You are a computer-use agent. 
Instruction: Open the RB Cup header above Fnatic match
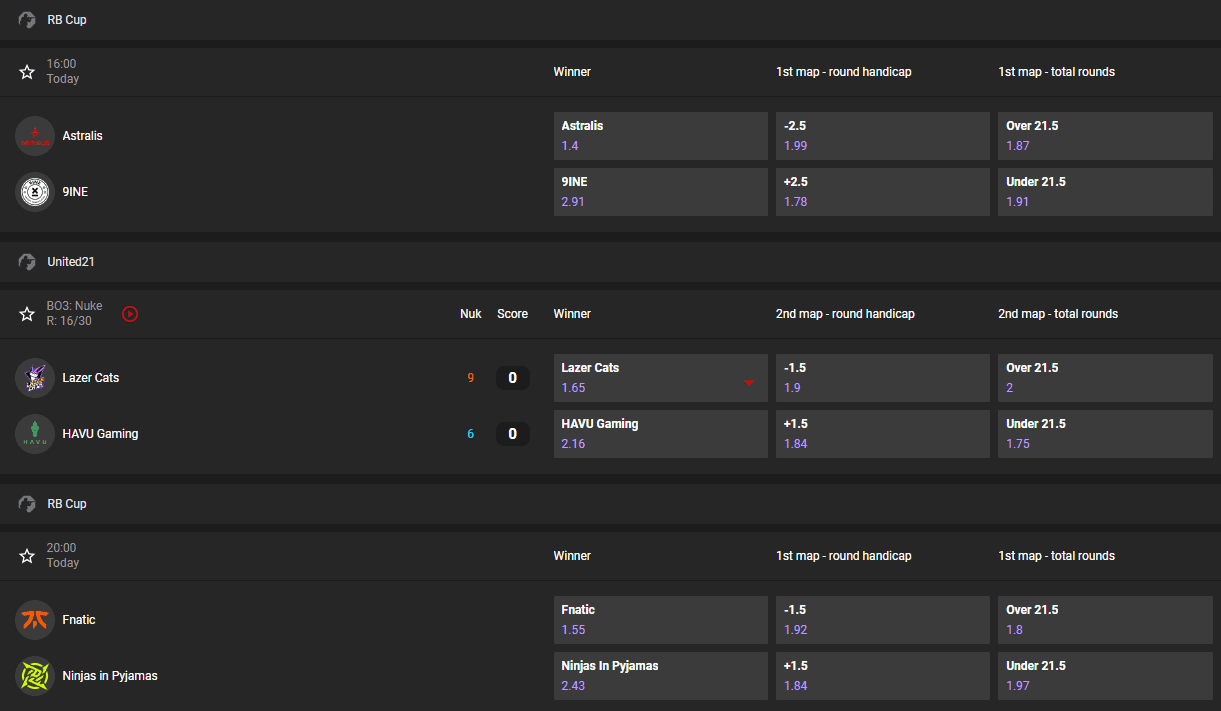point(610,504)
